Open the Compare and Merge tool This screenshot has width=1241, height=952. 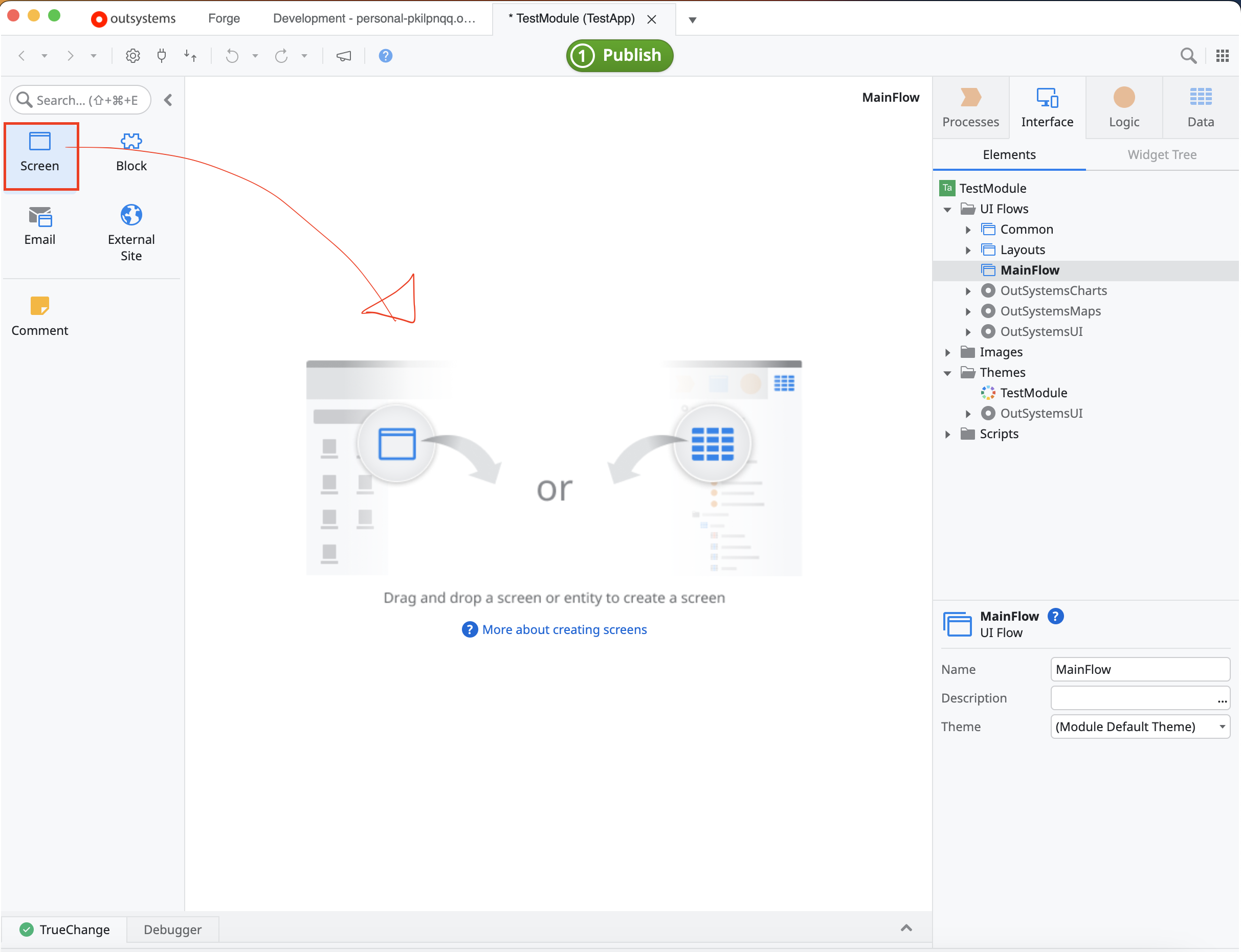(191, 56)
